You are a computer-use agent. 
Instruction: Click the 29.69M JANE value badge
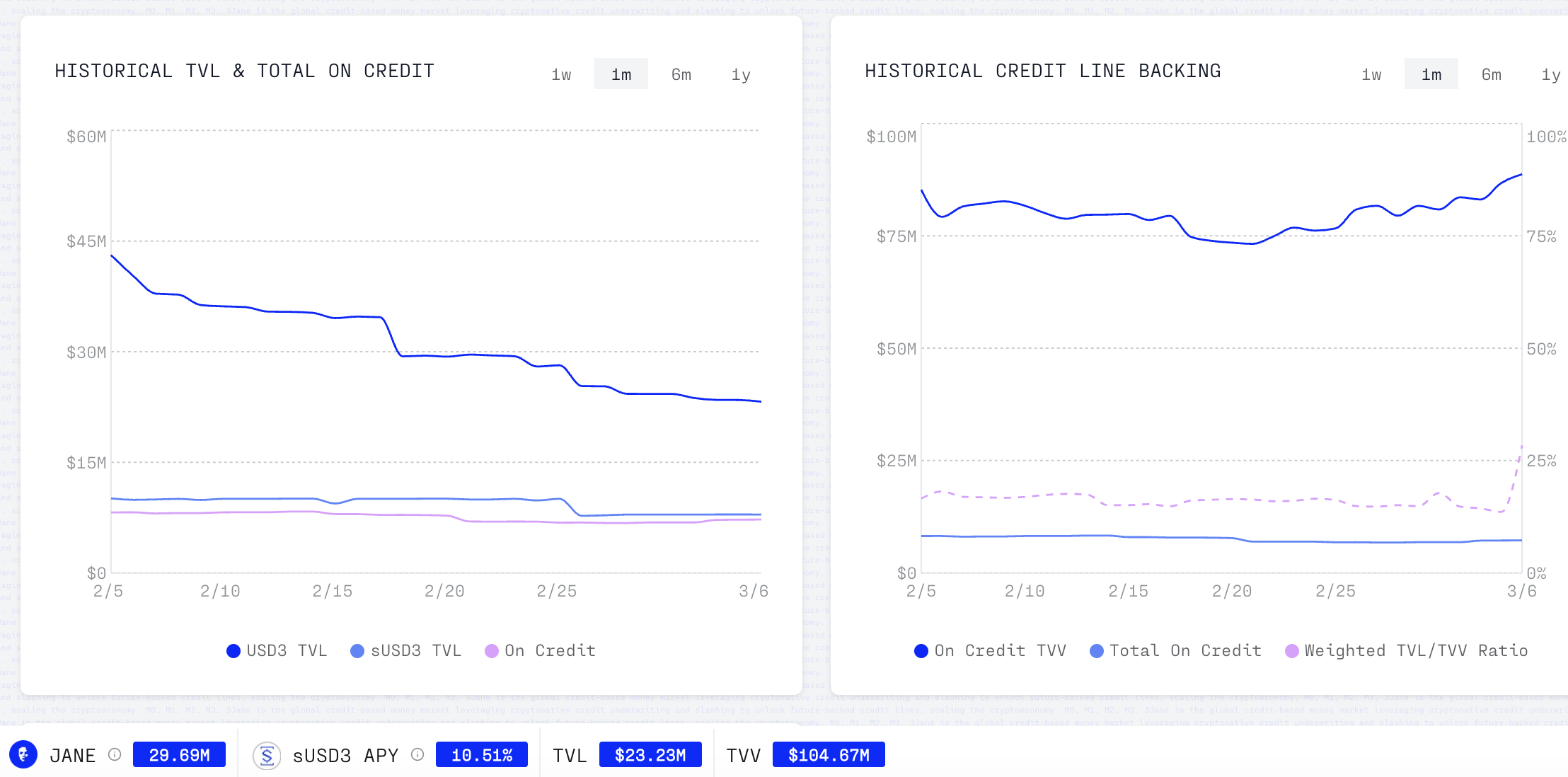pos(179,755)
